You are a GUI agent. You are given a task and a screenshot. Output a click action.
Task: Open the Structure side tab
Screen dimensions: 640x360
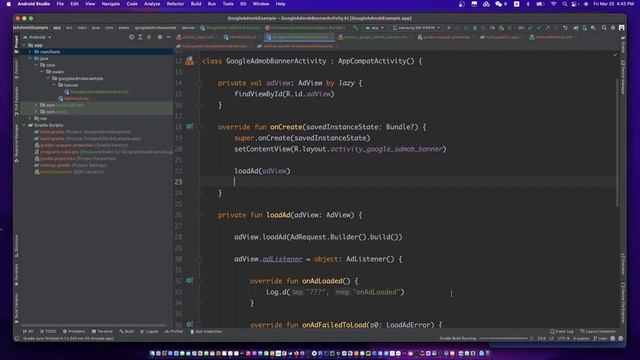click(16, 246)
